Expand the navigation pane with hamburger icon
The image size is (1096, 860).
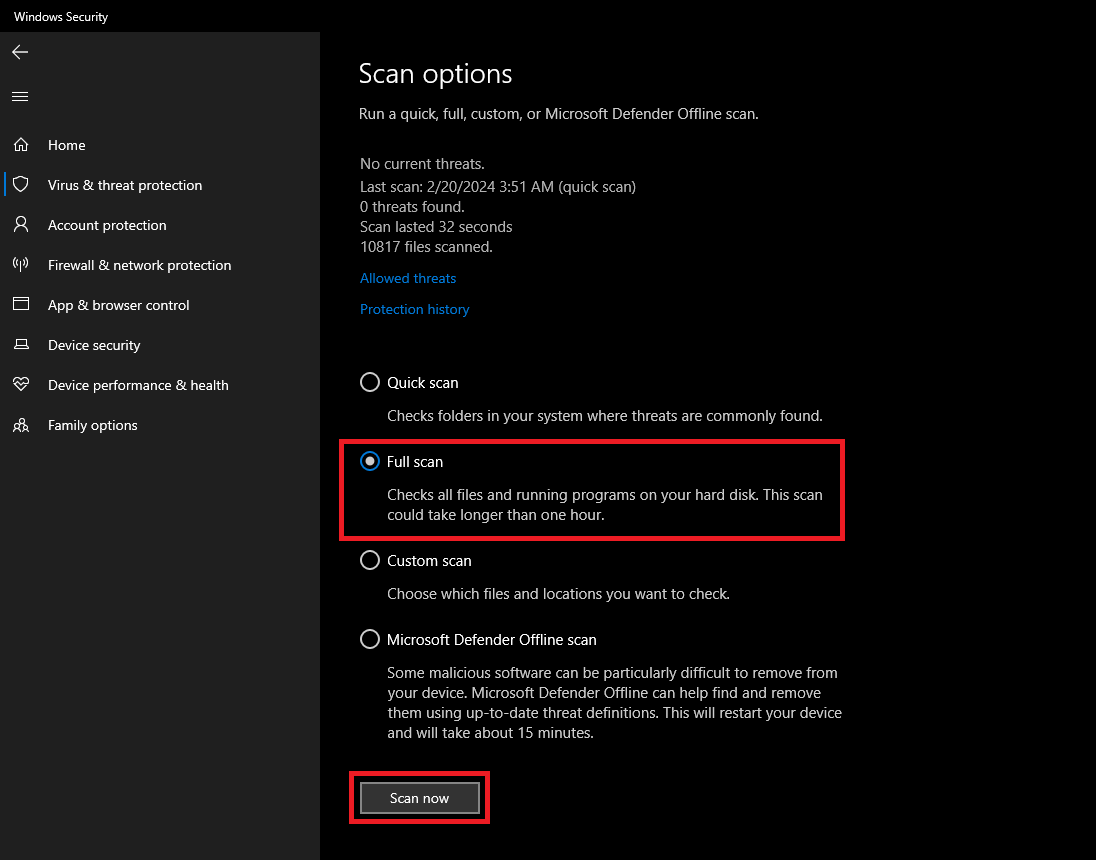click(x=19, y=96)
